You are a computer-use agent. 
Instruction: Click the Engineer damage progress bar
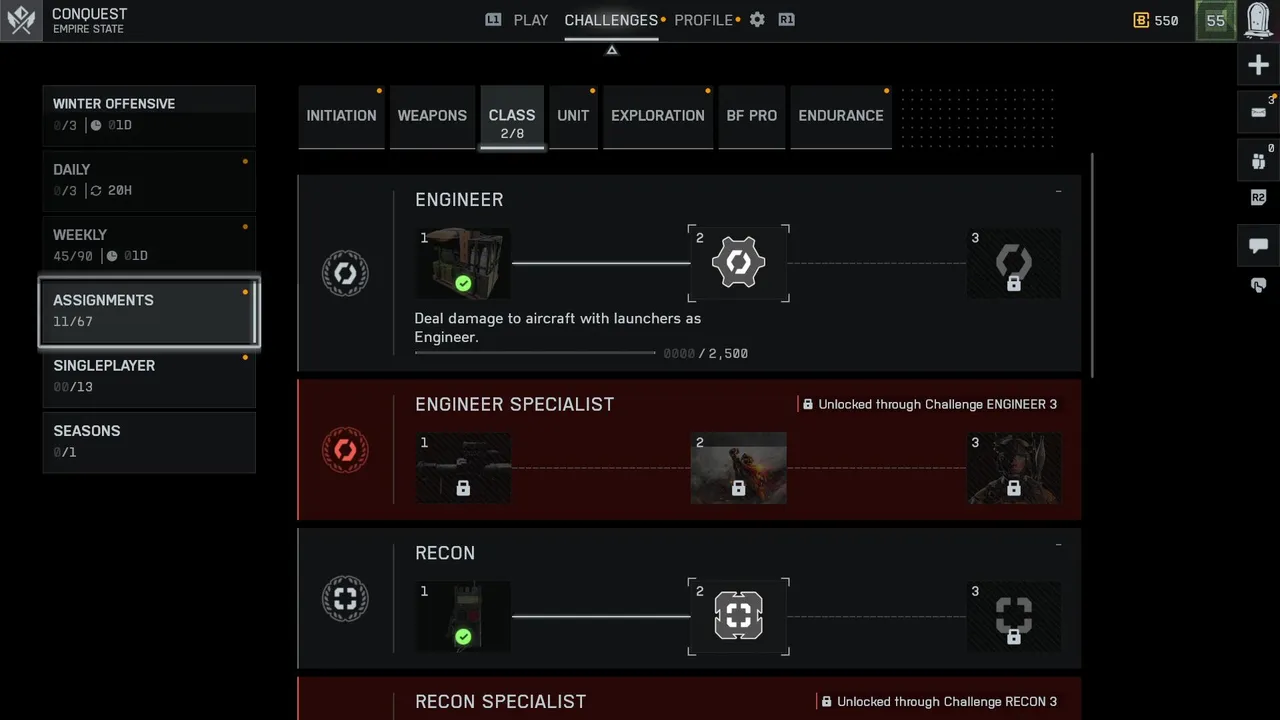[x=535, y=353]
